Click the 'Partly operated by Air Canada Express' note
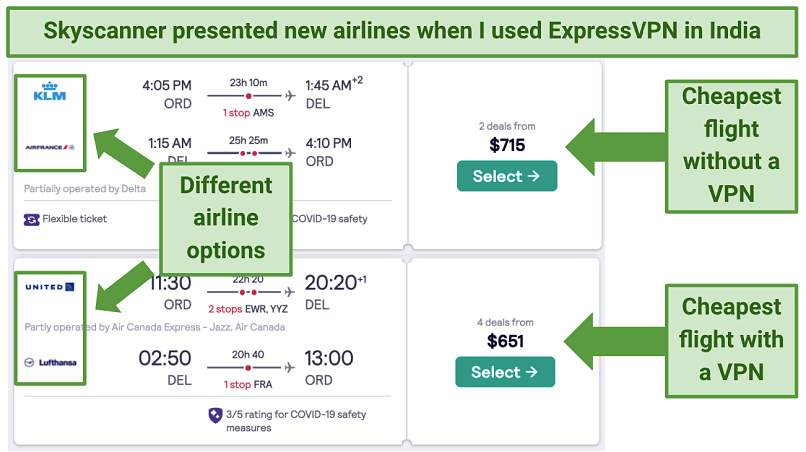This screenshot has height=452, width=806. click(154, 327)
